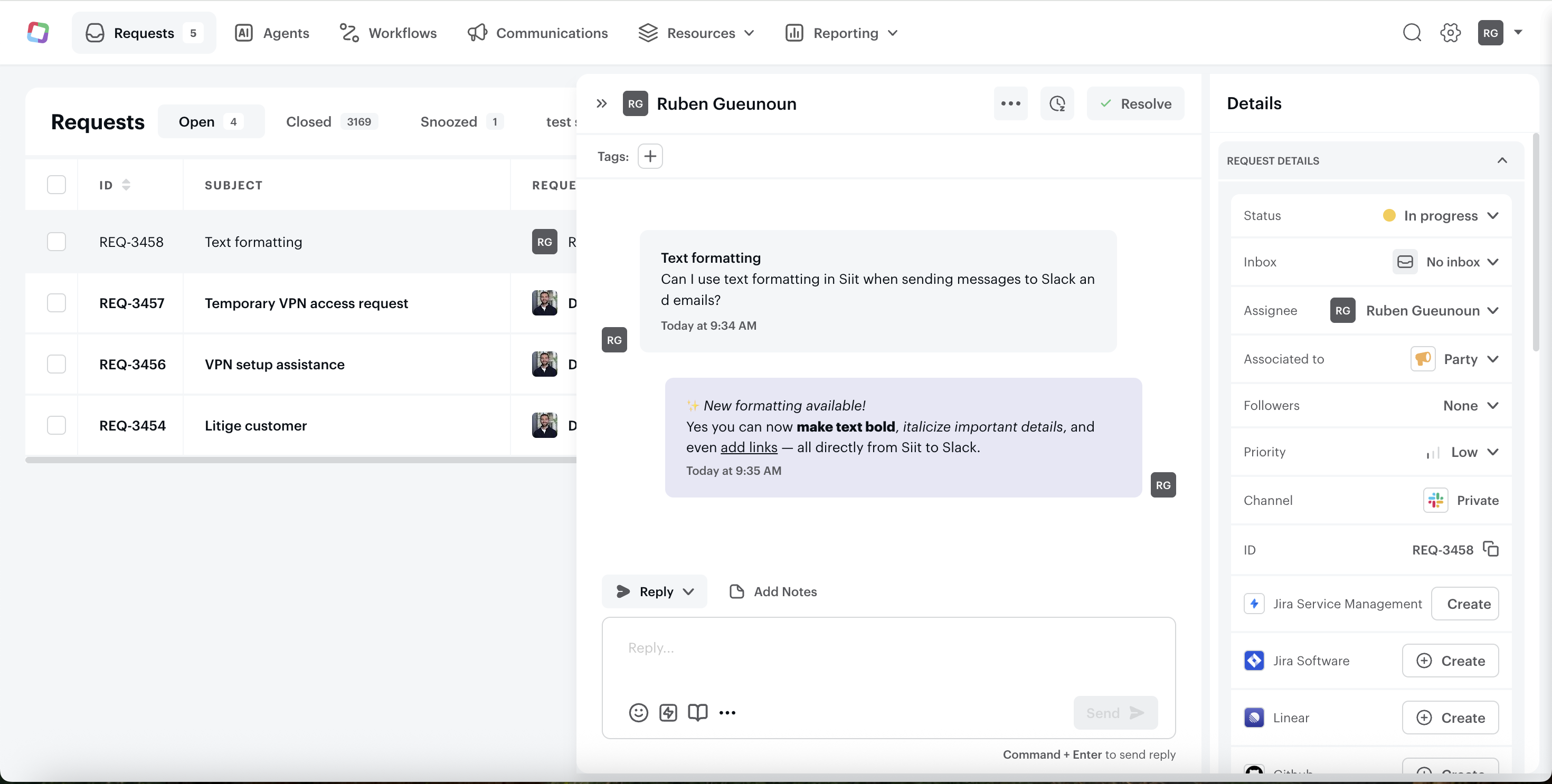Click the Slack channel icon

tap(1436, 500)
